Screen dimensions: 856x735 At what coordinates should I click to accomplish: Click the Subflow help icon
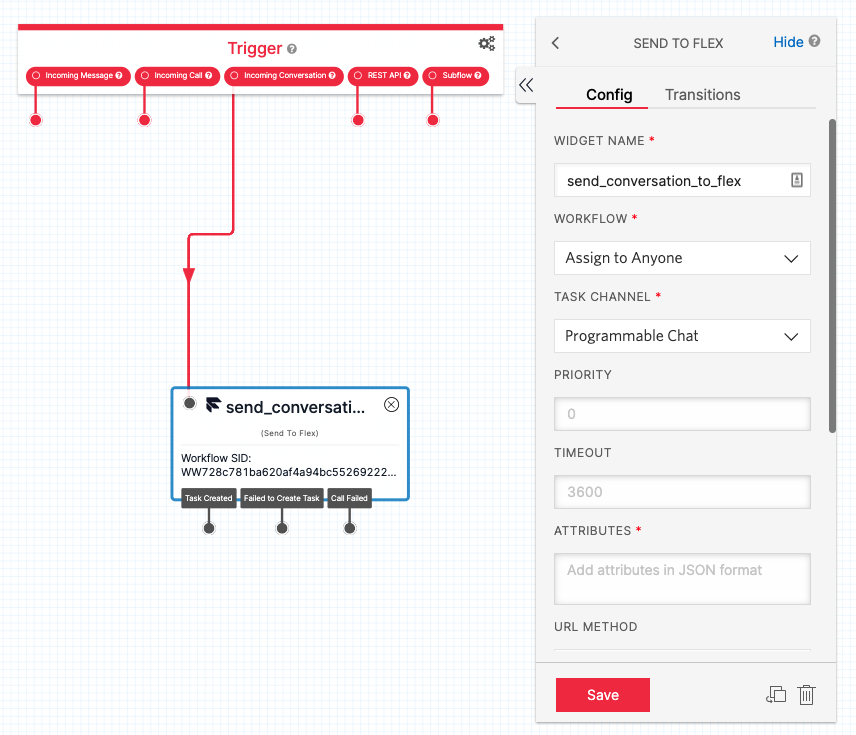[480, 76]
